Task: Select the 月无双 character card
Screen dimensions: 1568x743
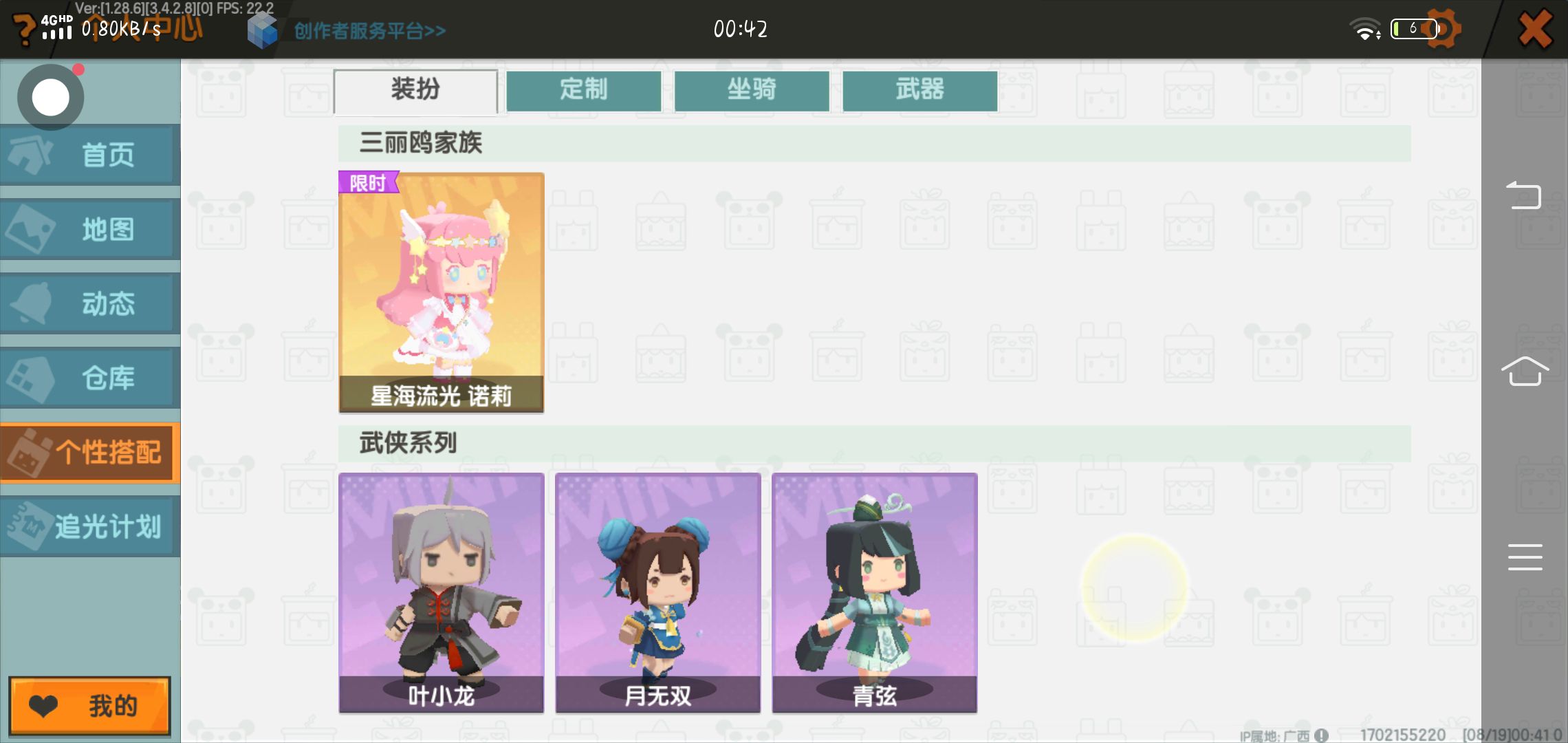Action: (x=658, y=592)
